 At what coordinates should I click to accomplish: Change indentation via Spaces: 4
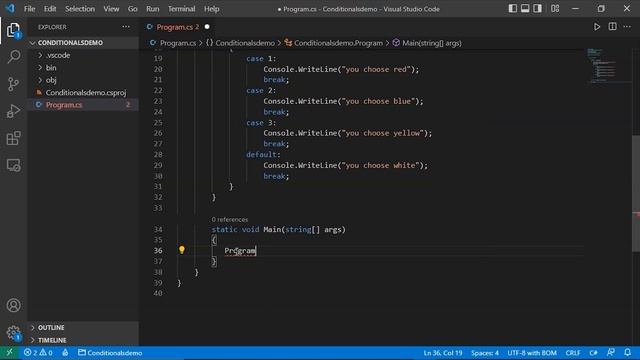(x=485, y=353)
